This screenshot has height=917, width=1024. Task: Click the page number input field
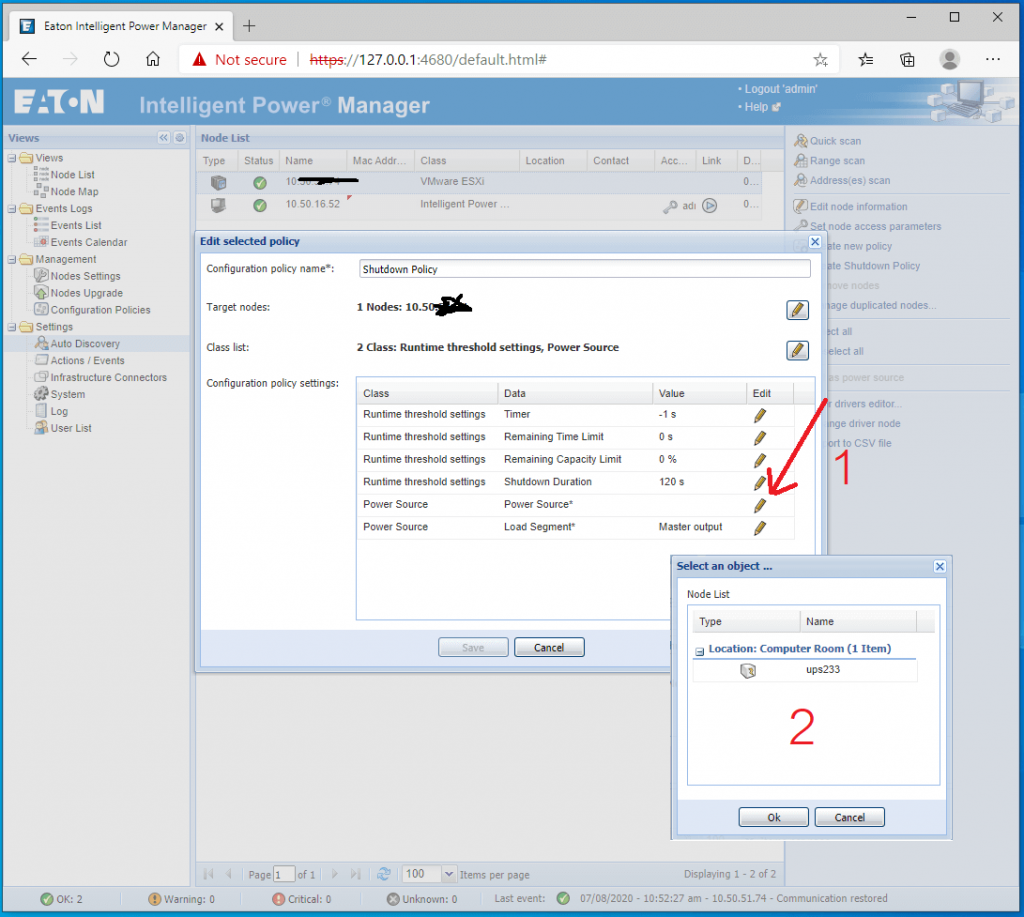pos(283,875)
